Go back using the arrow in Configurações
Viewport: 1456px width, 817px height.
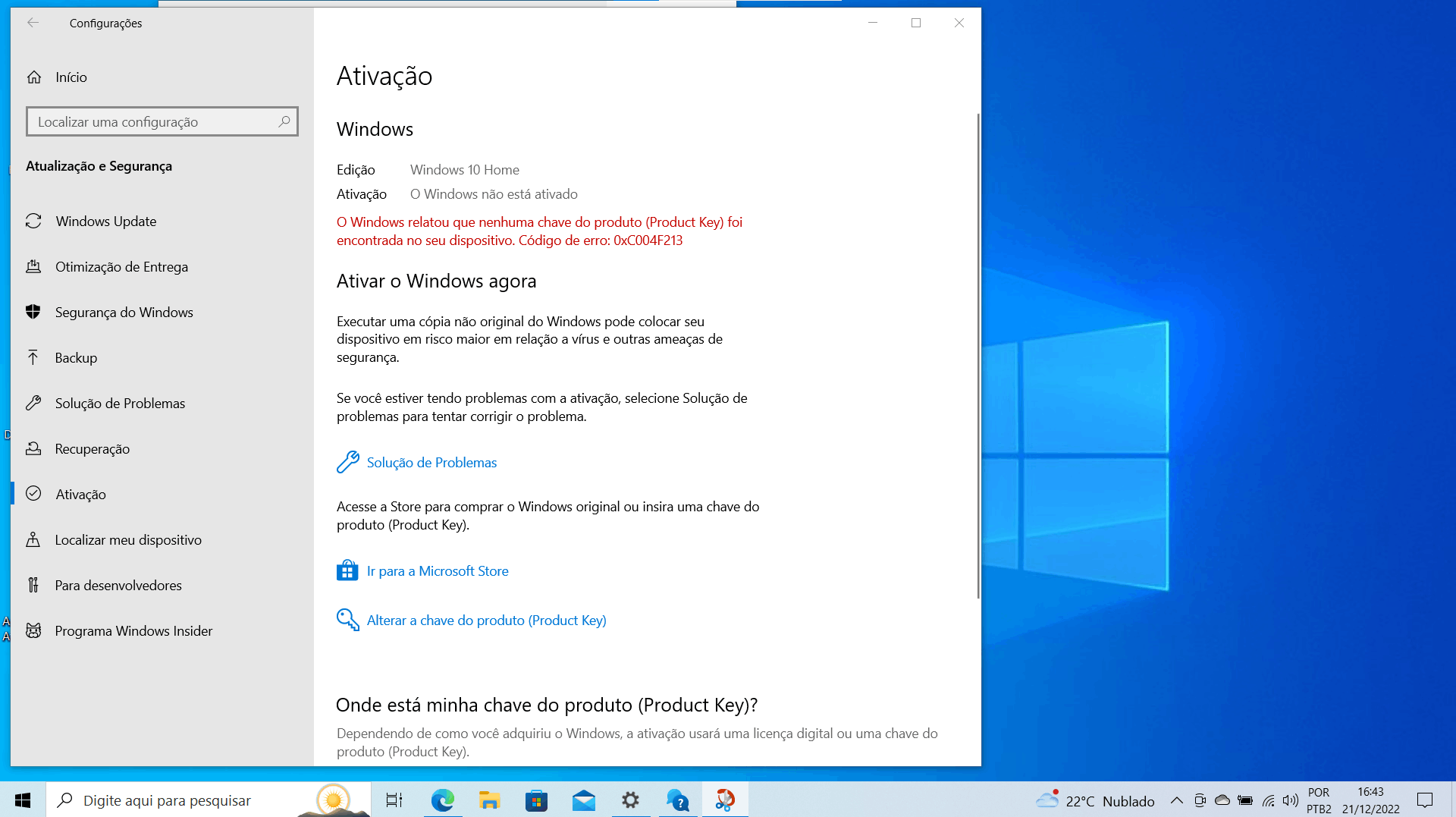pyautogui.click(x=33, y=23)
